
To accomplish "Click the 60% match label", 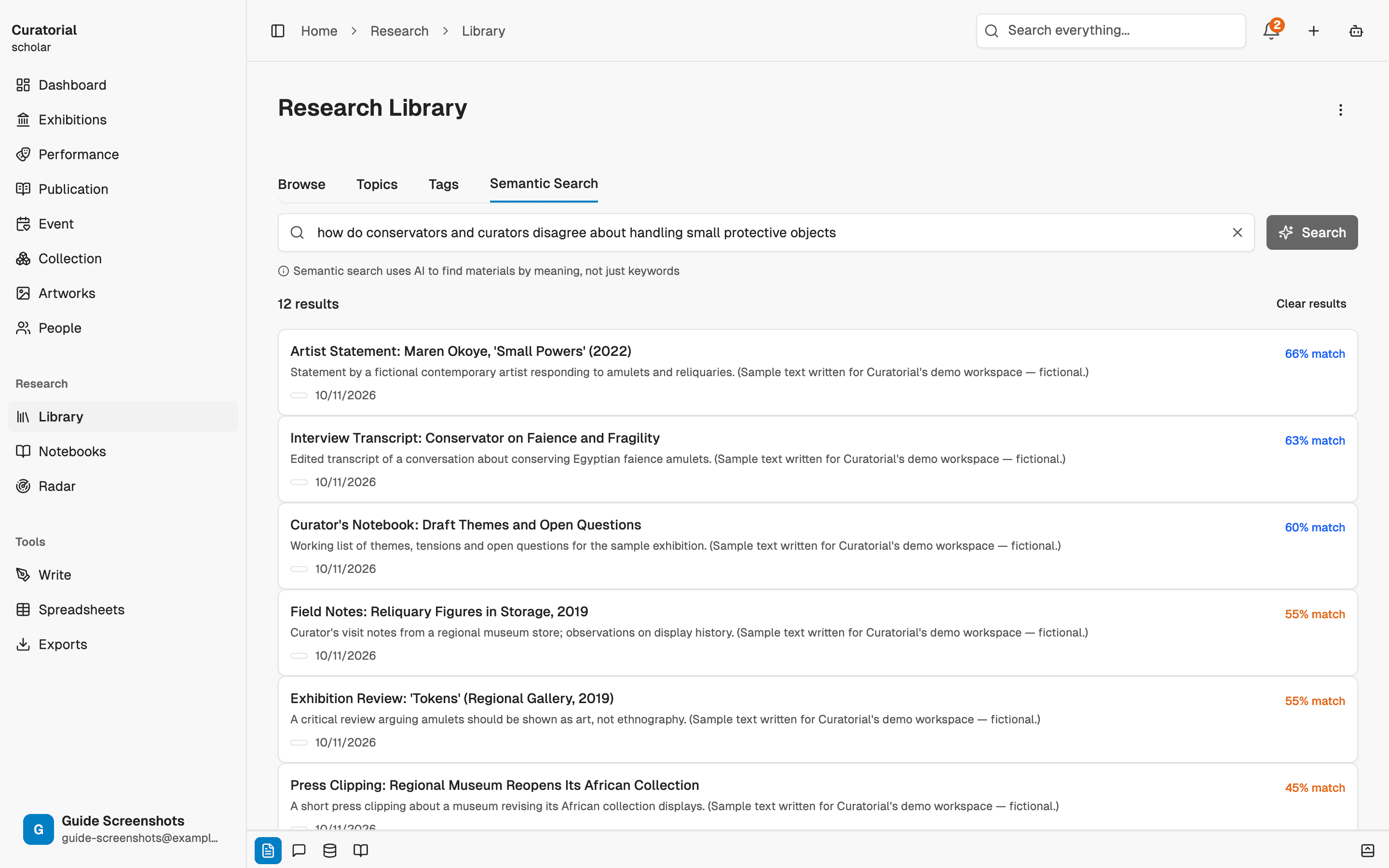I will [1314, 527].
